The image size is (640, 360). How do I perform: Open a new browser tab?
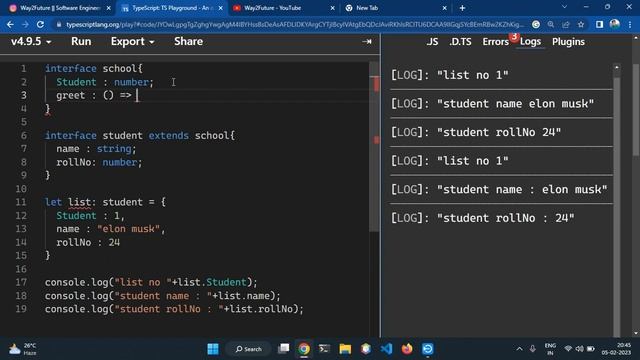462,8
